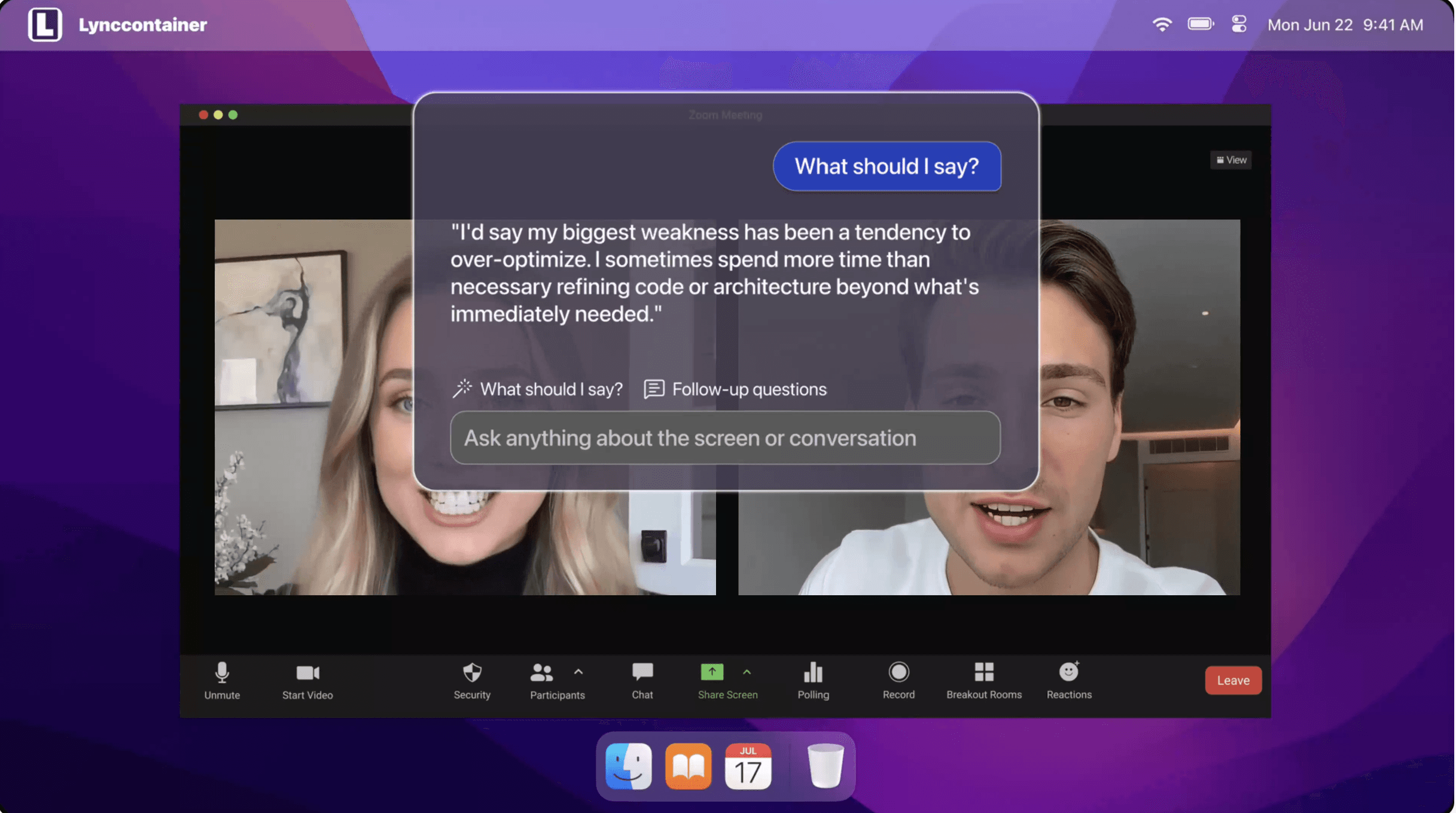Leave the meeting with red button
The width and height of the screenshot is (1456, 813).
click(1233, 680)
